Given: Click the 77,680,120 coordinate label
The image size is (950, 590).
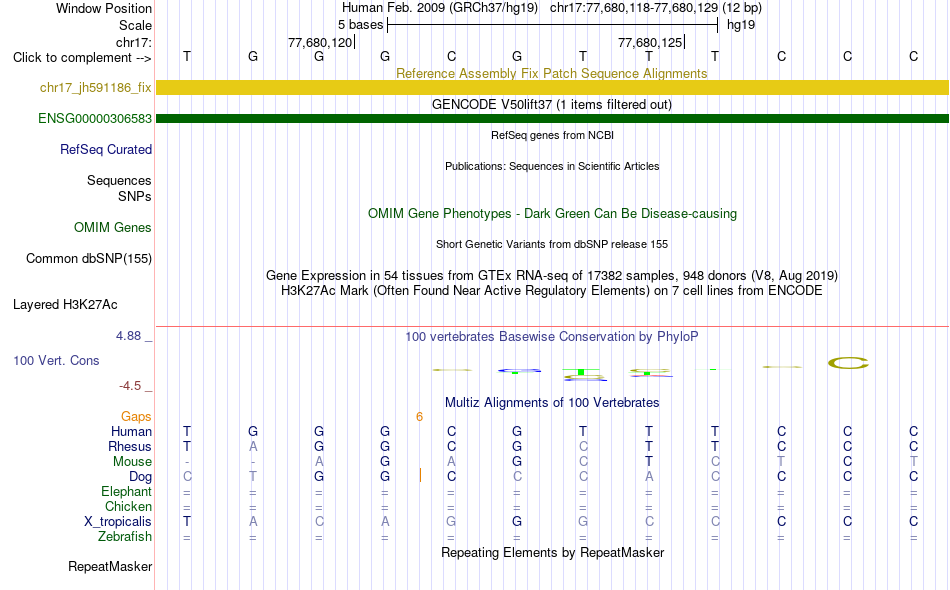Looking at the screenshot, I should pyautogui.click(x=320, y=42).
